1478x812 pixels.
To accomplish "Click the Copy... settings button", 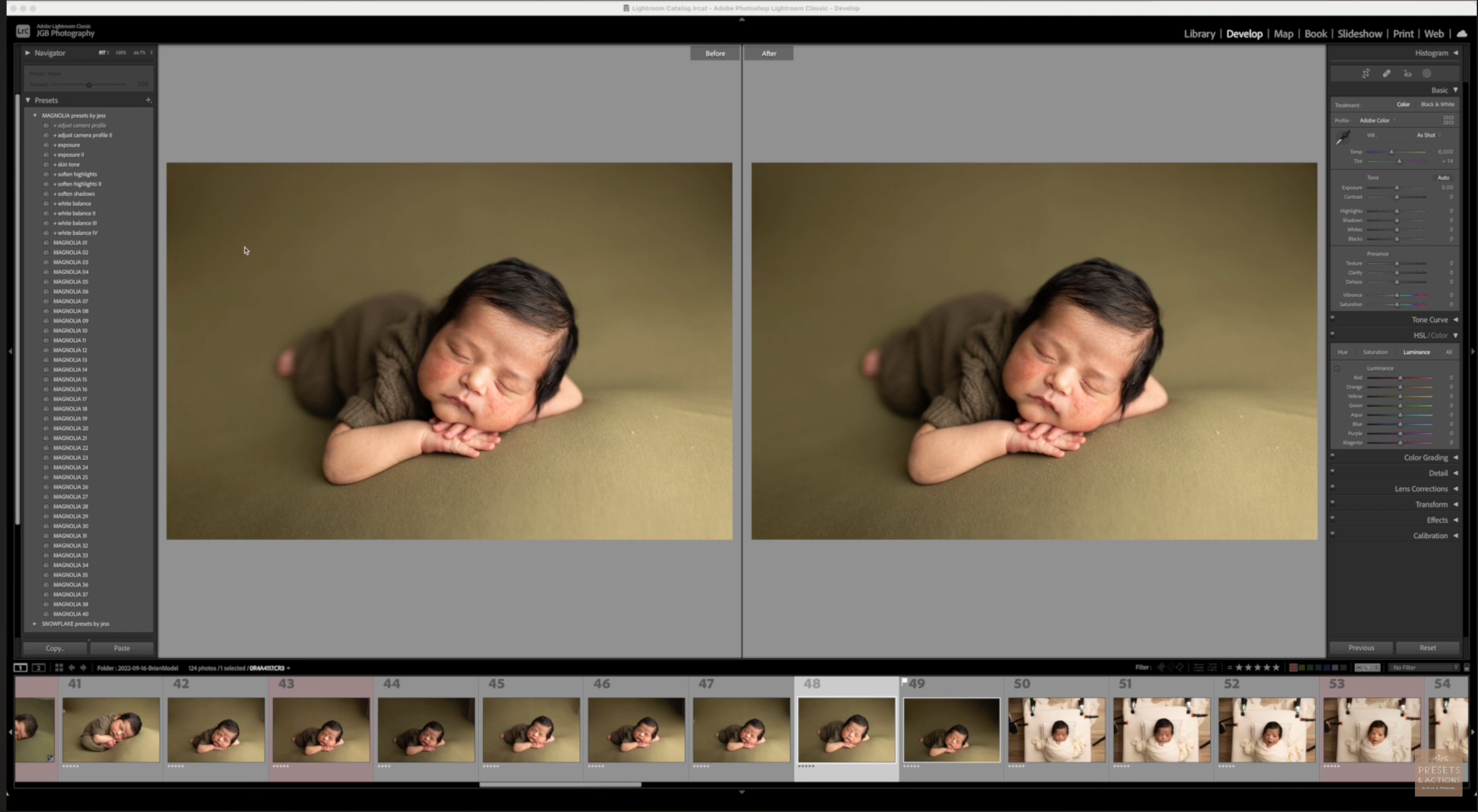I will 55,649.
